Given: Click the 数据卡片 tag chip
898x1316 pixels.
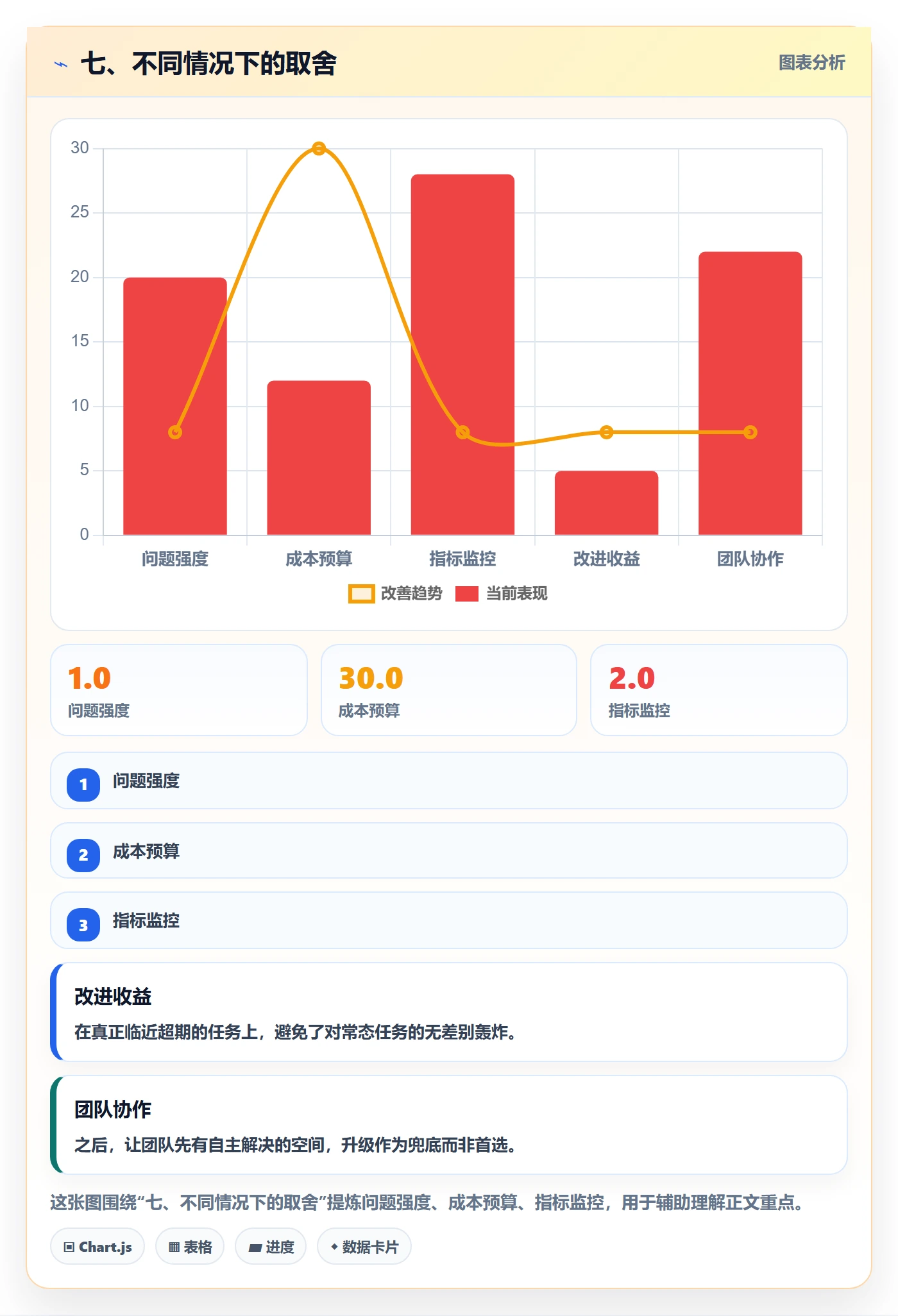Looking at the screenshot, I should pos(364,1247).
